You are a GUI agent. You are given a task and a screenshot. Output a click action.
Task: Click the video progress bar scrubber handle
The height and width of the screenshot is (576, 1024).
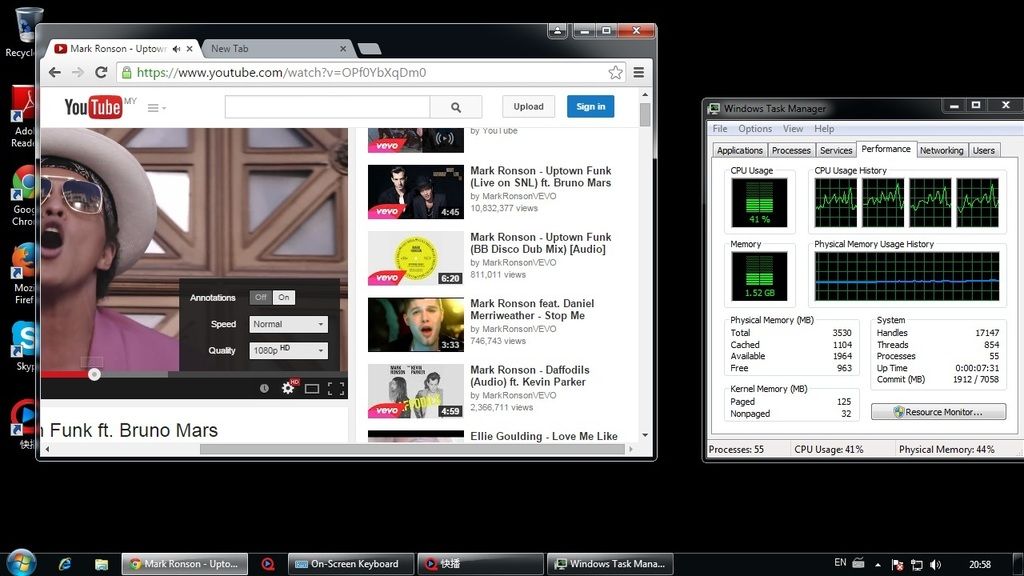coord(94,374)
